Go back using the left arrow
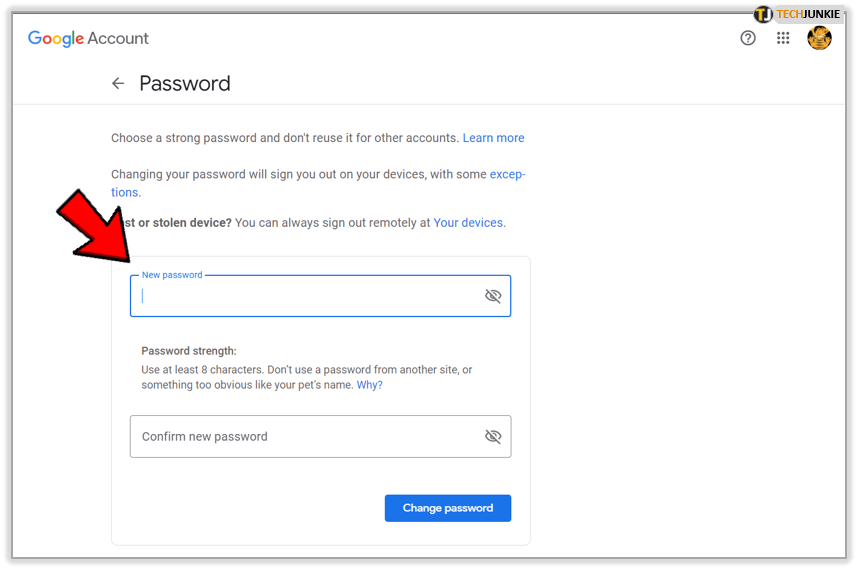Image resolution: width=858 pixels, height=570 pixels. tap(118, 84)
